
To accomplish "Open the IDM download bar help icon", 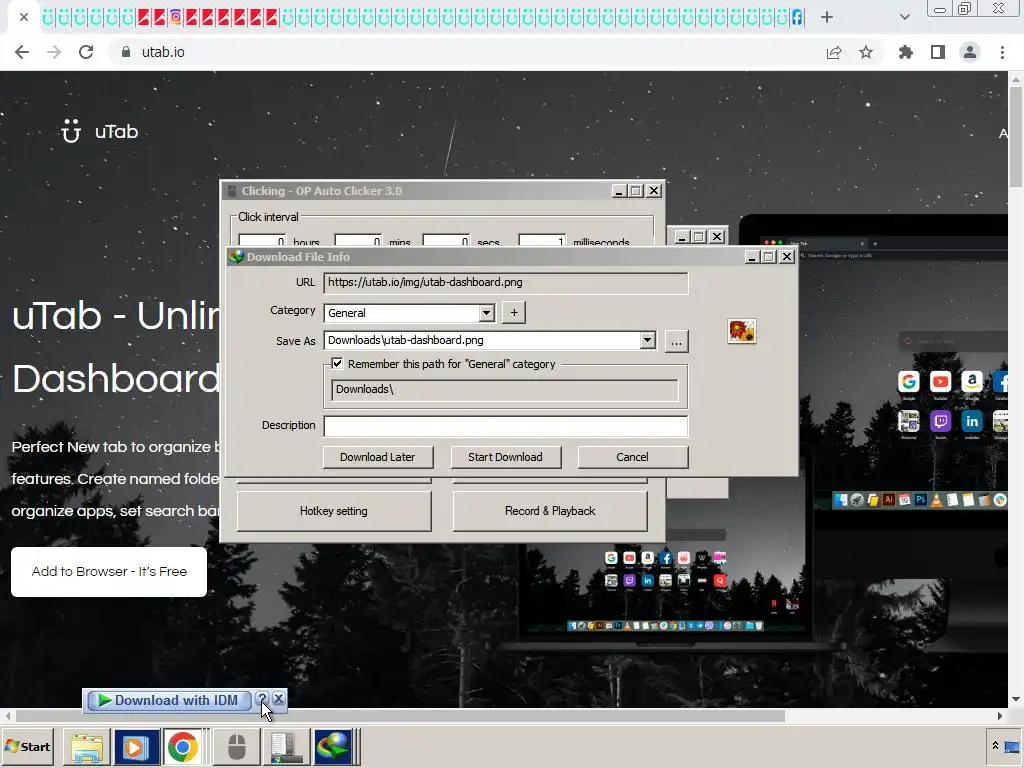I will [x=261, y=699].
